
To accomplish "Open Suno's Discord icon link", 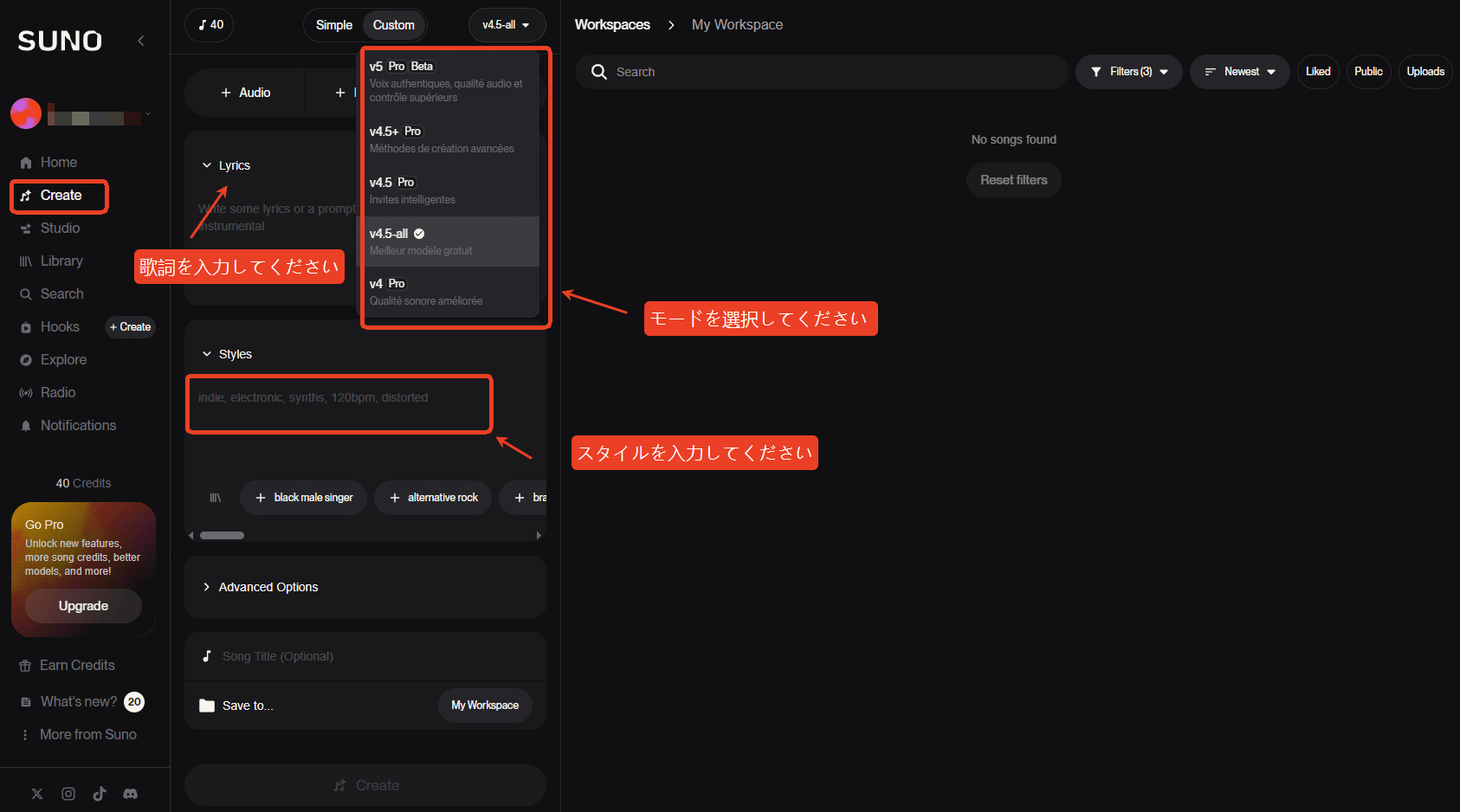I will (131, 794).
